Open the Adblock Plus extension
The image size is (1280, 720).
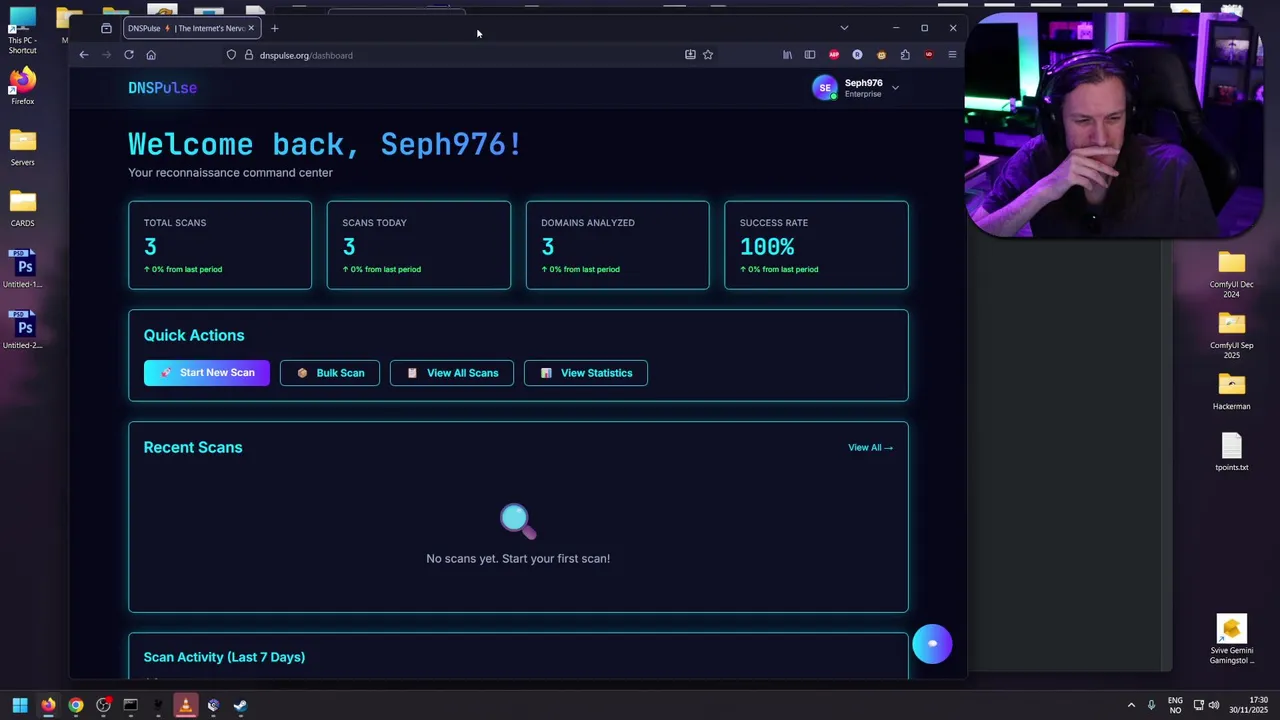(834, 55)
